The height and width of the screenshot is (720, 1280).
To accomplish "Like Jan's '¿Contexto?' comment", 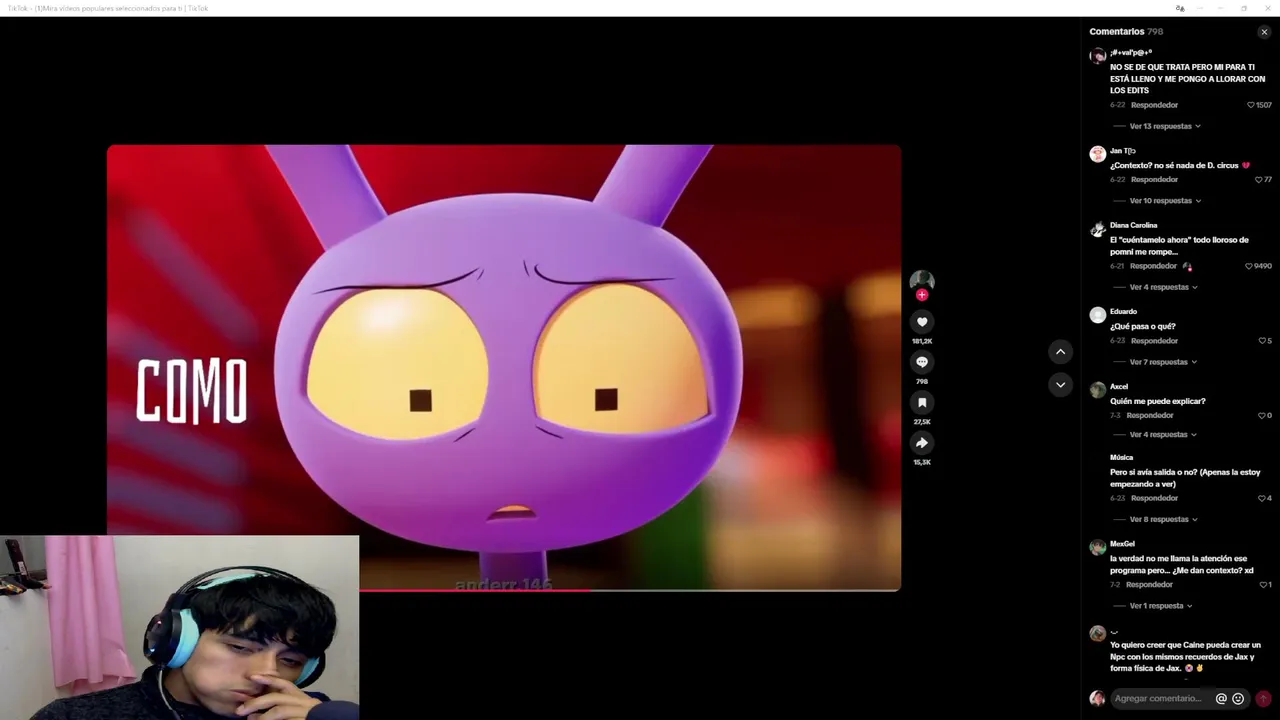I will coord(1258,180).
